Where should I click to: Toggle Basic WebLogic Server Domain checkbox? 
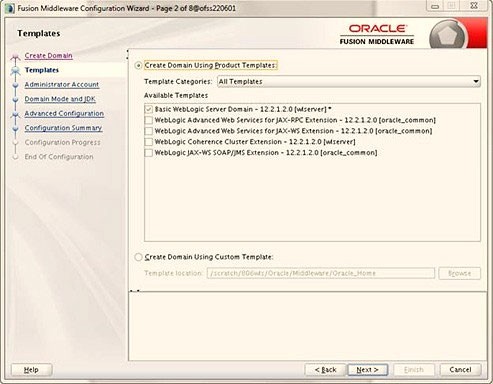(149, 109)
